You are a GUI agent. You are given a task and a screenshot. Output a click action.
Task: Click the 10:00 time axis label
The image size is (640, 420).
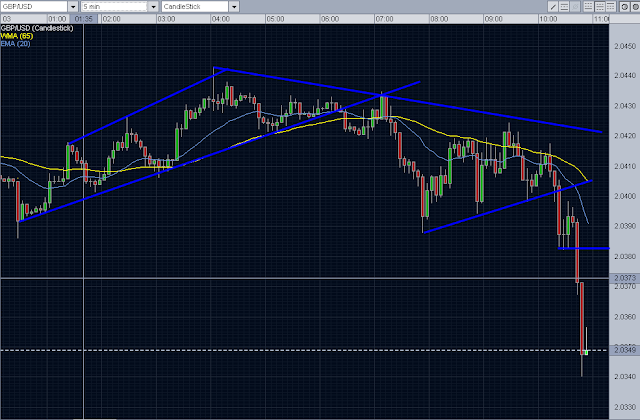click(548, 19)
